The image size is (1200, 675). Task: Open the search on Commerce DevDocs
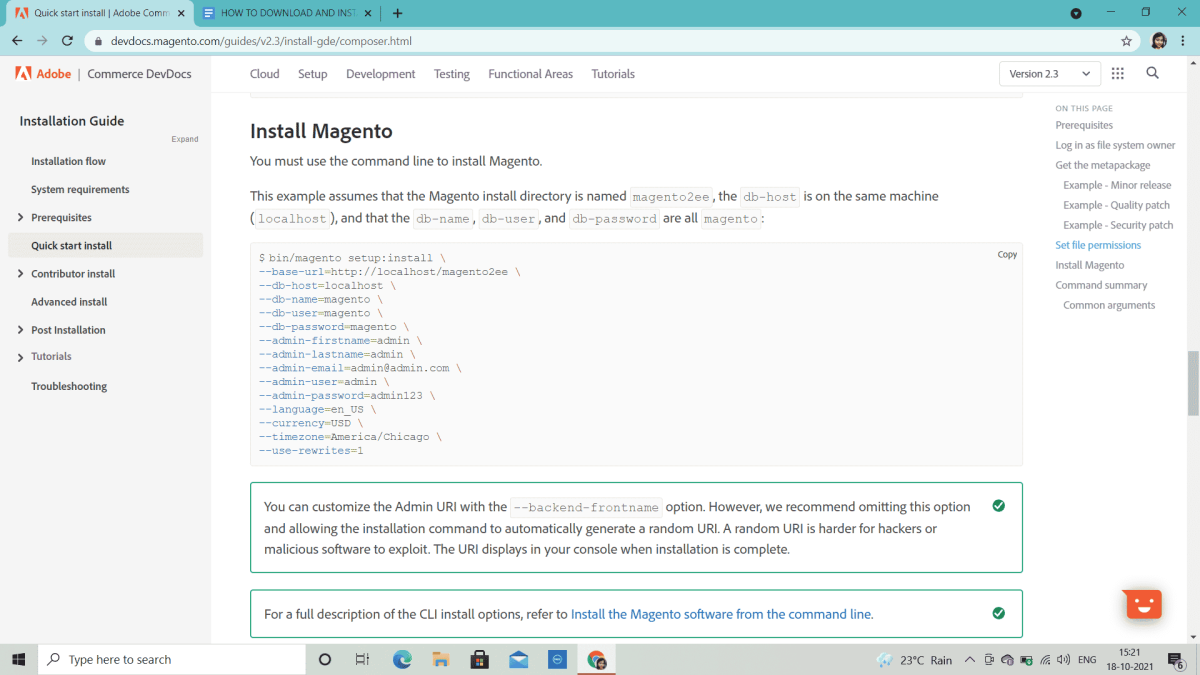pos(1152,73)
